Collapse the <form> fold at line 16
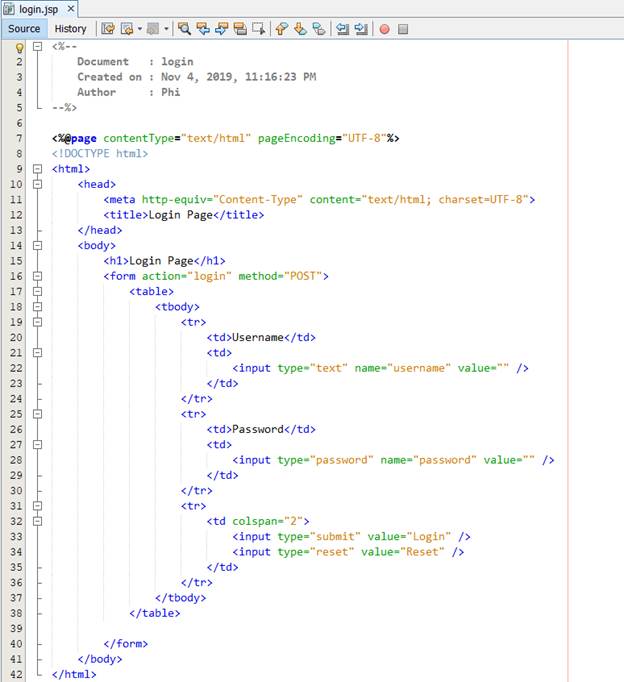The image size is (624, 682). [38, 276]
